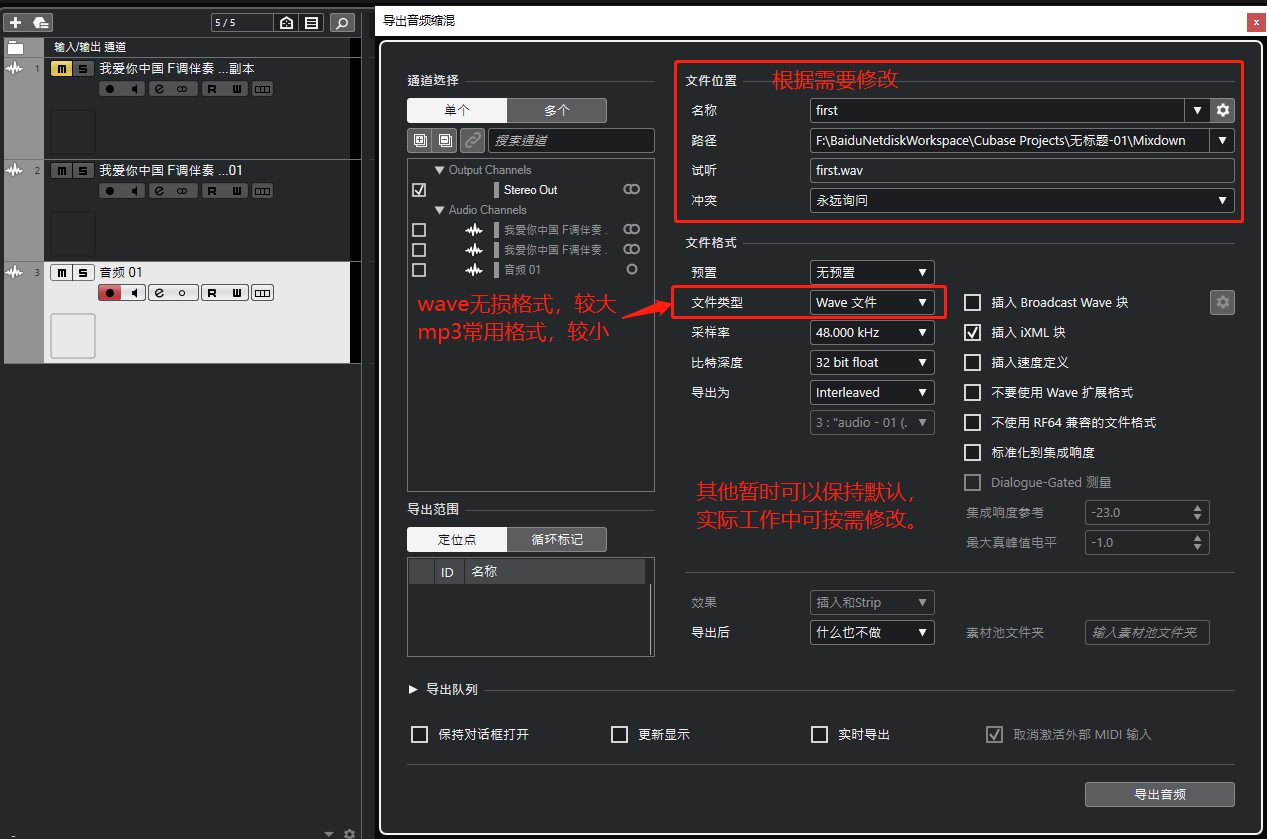
Task: Collapse the Audio Channels group
Action: (x=439, y=210)
